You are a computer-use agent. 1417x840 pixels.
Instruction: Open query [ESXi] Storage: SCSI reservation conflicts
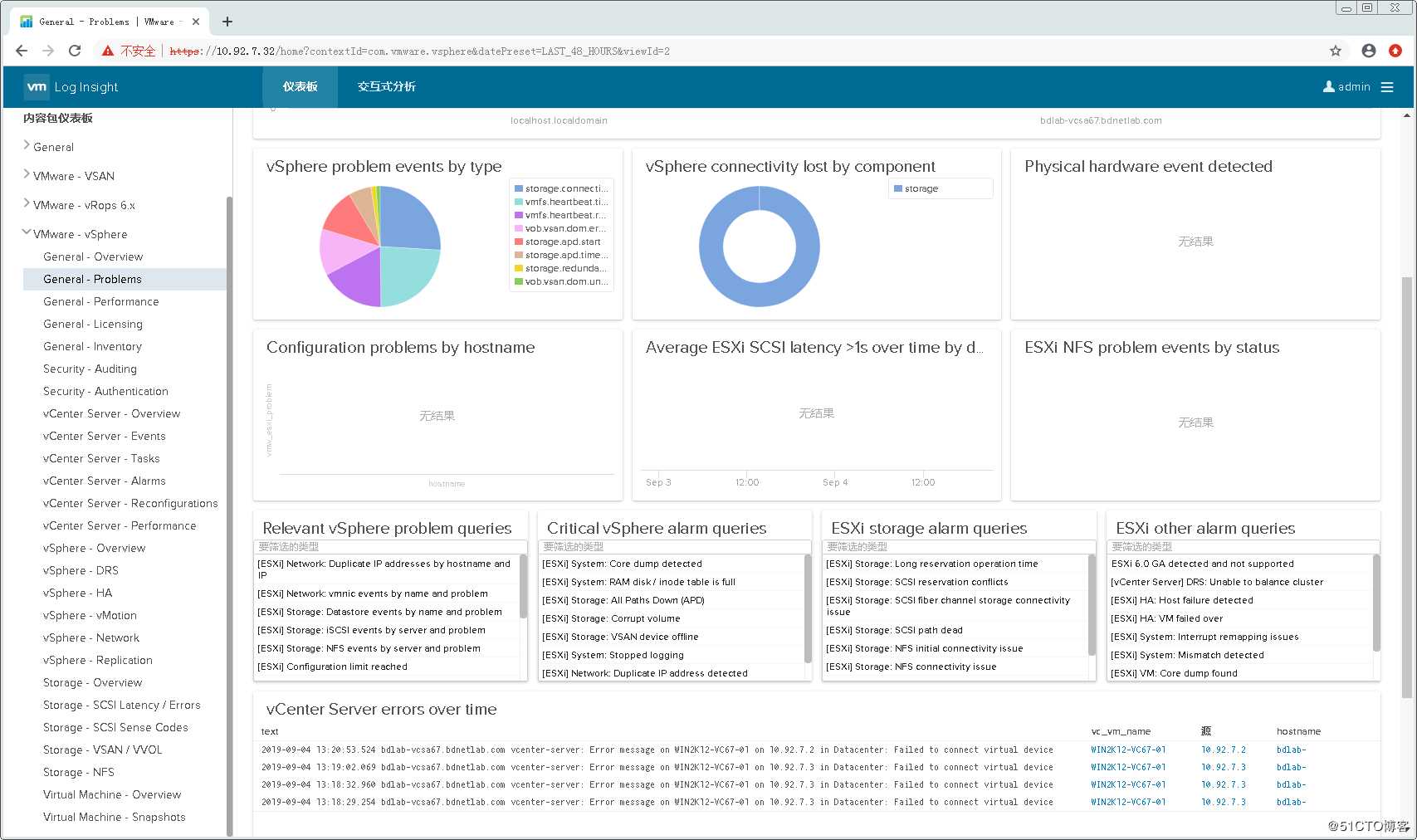[x=917, y=582]
